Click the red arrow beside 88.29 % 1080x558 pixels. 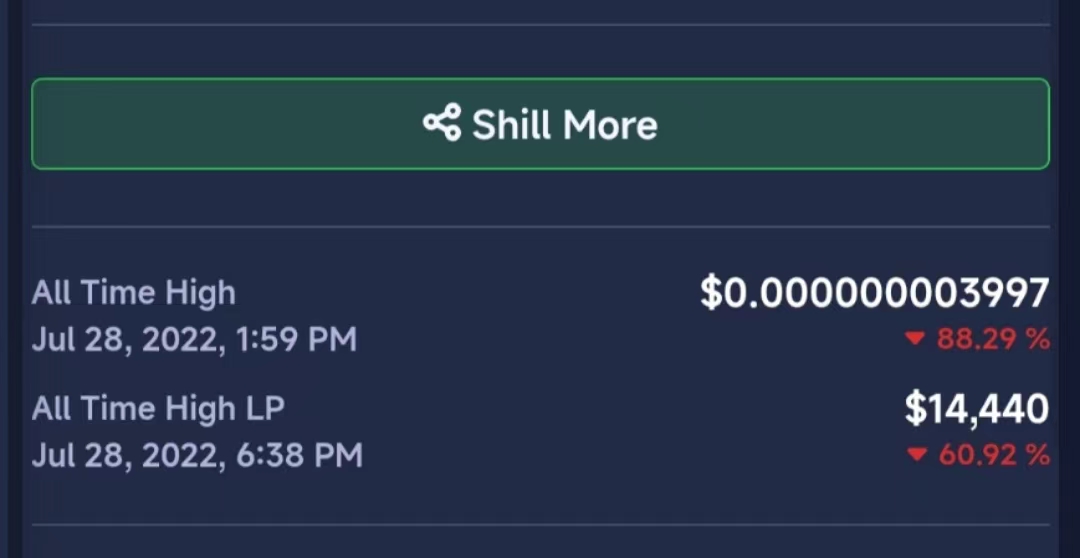[914, 340]
